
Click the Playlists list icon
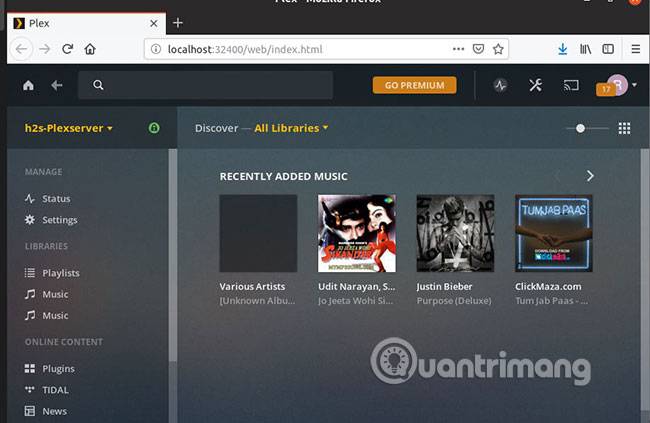(x=30, y=273)
